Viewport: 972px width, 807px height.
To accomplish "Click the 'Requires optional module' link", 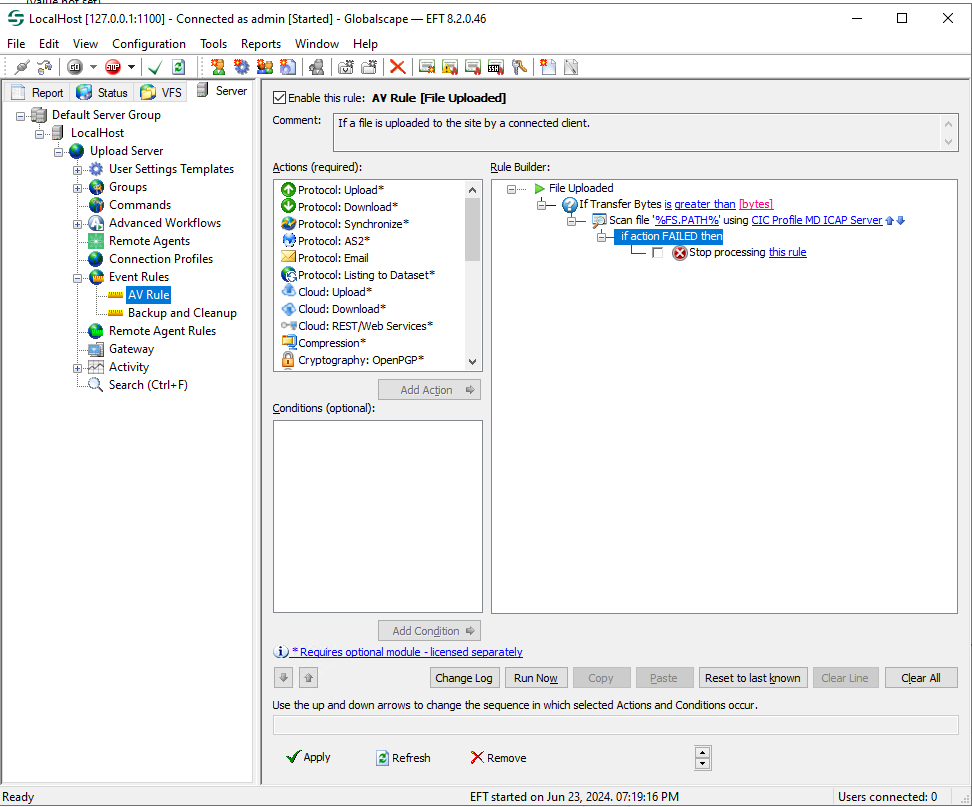I will (407, 651).
